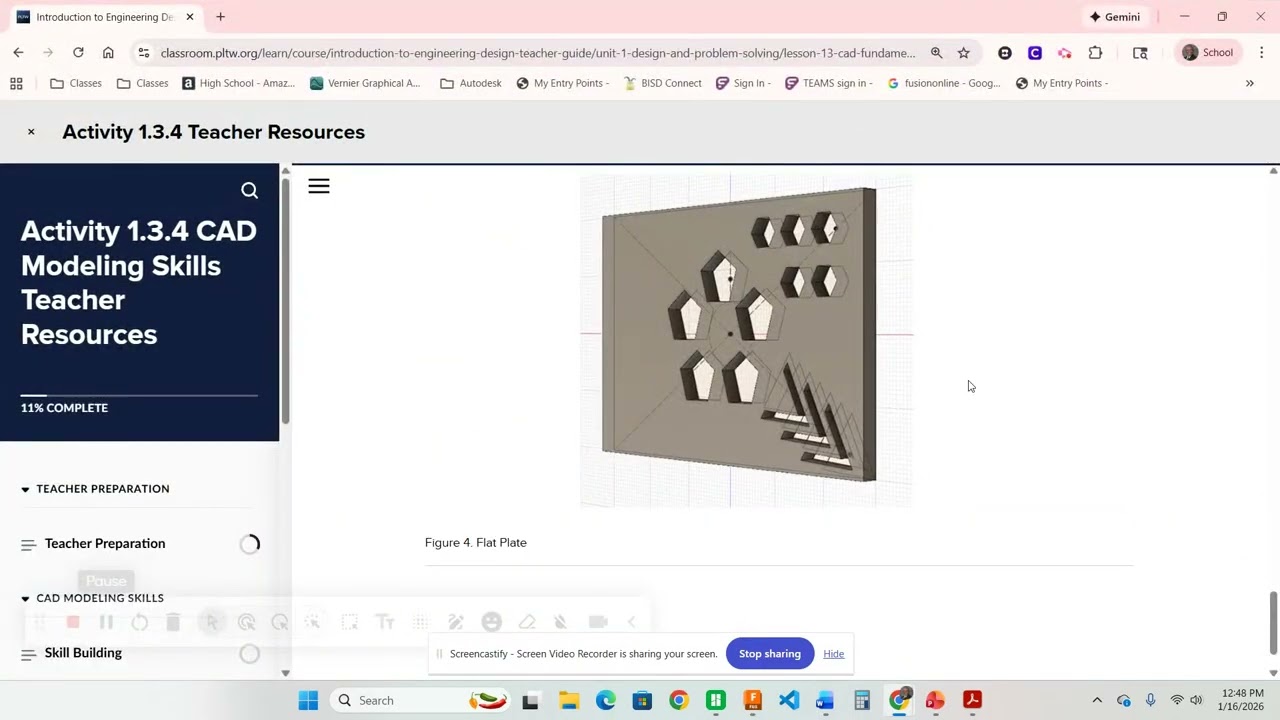Collapse the TEACHER PREPARATION section
This screenshot has width=1280, height=720.
(x=25, y=489)
